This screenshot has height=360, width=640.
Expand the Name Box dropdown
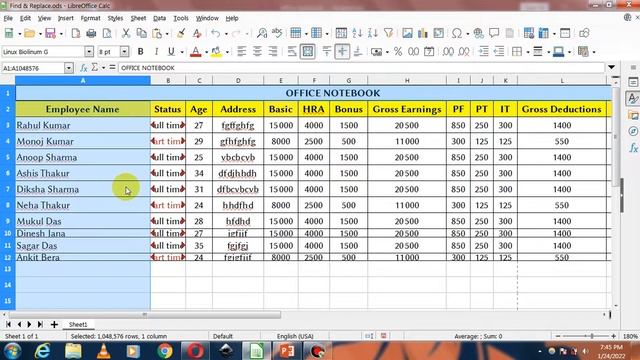click(69, 68)
